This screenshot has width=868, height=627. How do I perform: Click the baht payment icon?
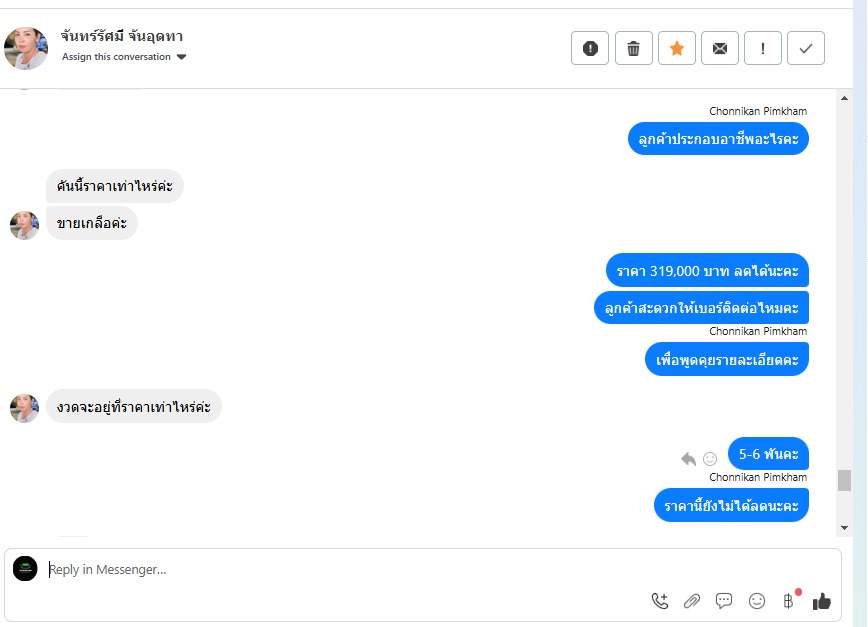(x=788, y=601)
